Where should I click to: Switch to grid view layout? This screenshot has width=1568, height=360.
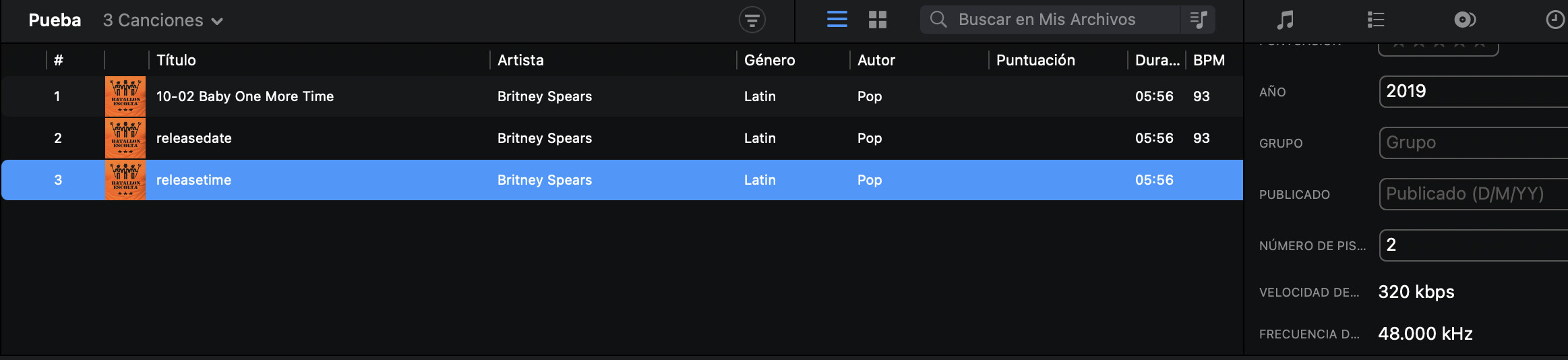point(877,20)
